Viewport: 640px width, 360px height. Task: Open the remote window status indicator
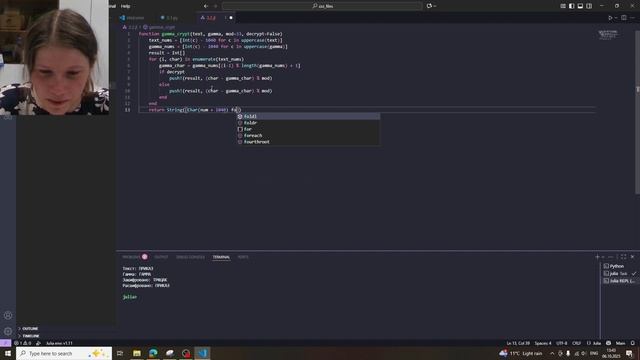5,343
